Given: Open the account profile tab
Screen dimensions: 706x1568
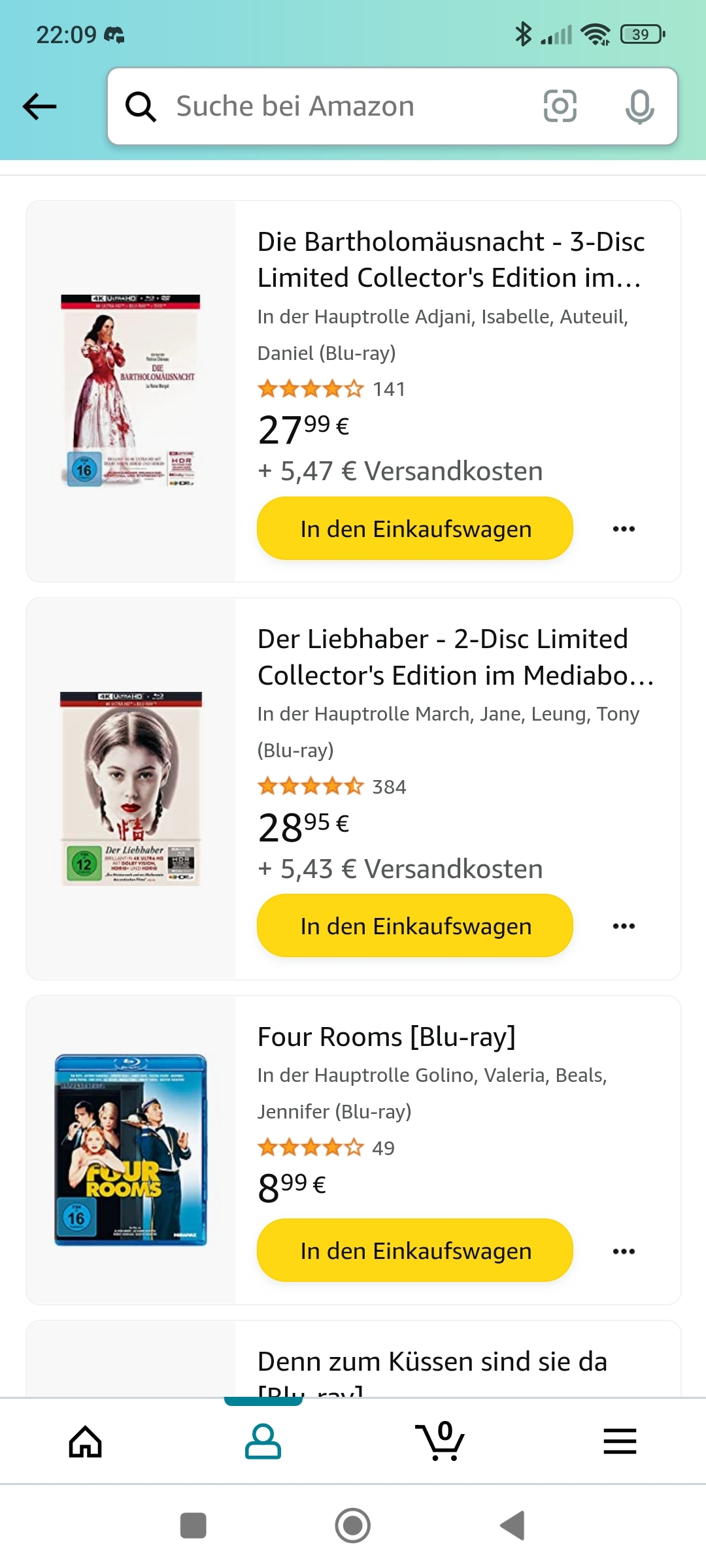Looking at the screenshot, I should tap(263, 1441).
